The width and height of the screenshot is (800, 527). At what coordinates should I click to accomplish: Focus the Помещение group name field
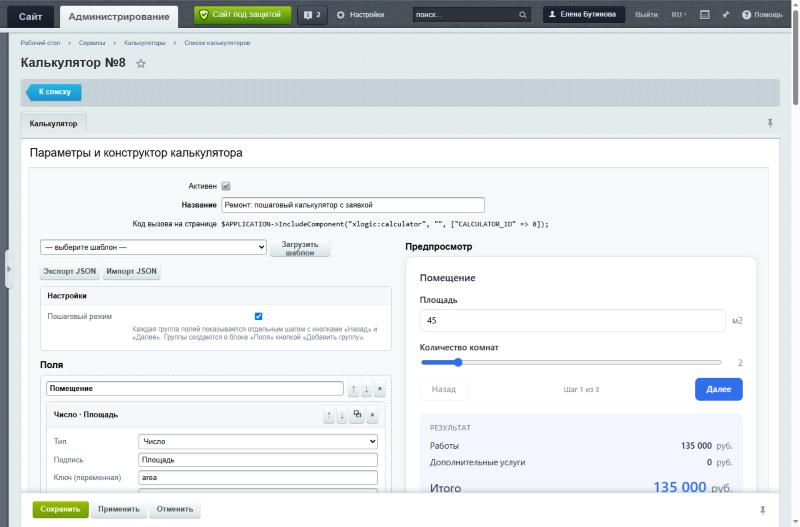(195, 389)
